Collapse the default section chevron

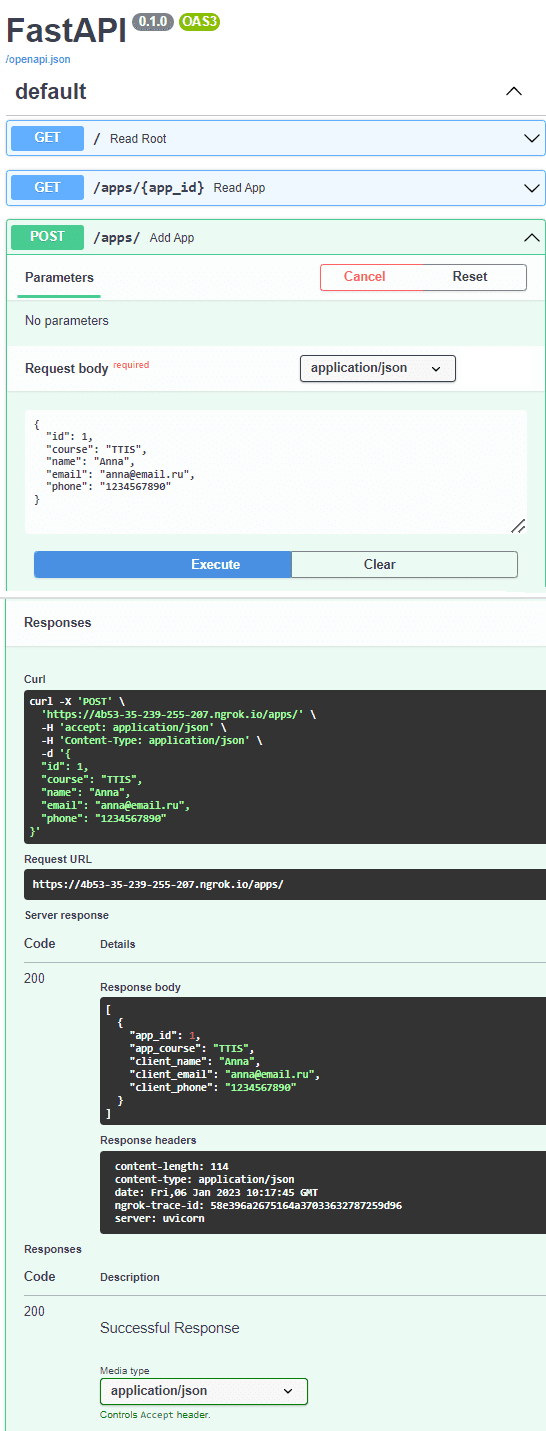tap(514, 92)
